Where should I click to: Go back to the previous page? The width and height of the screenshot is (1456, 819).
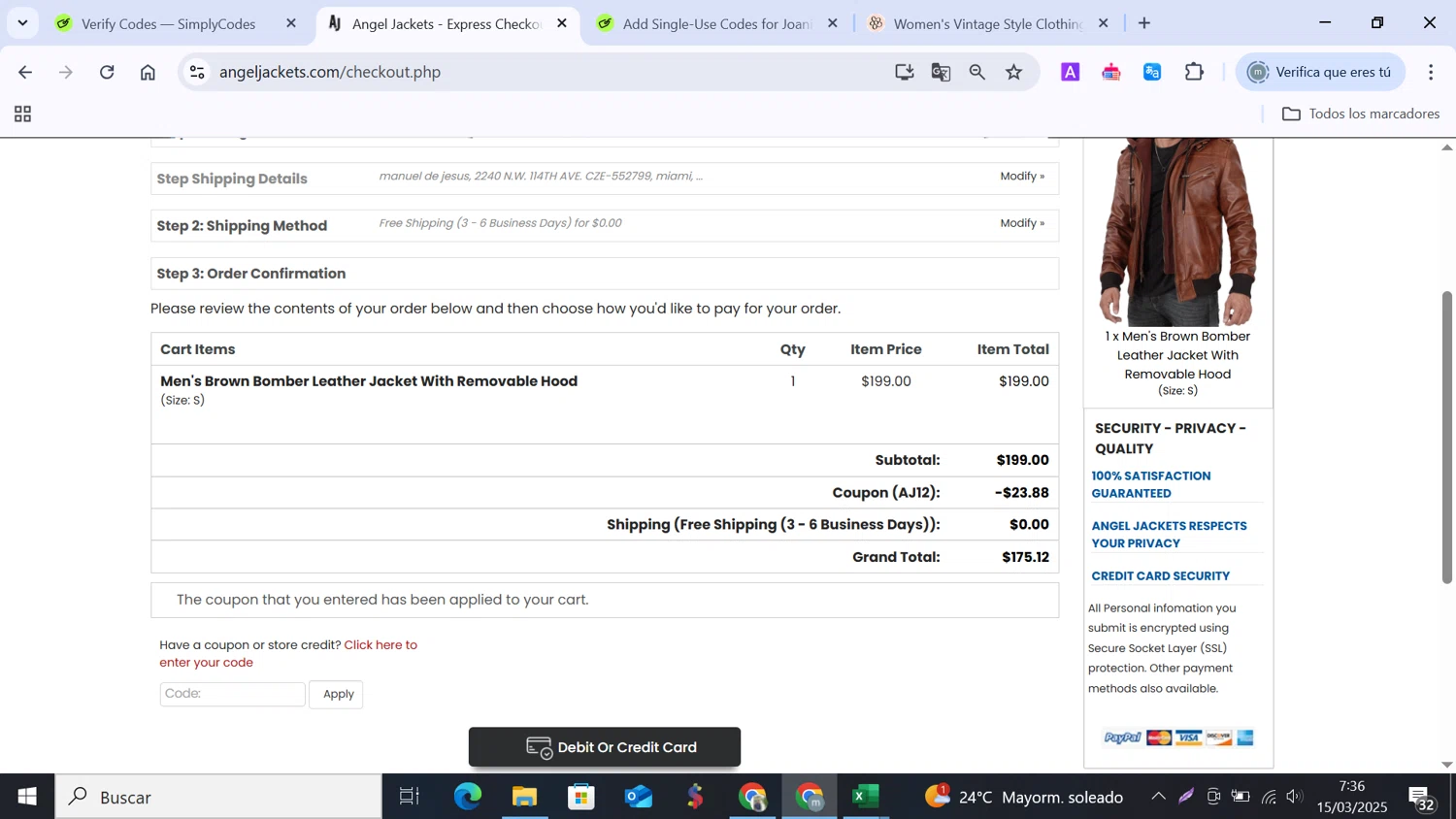25,72
